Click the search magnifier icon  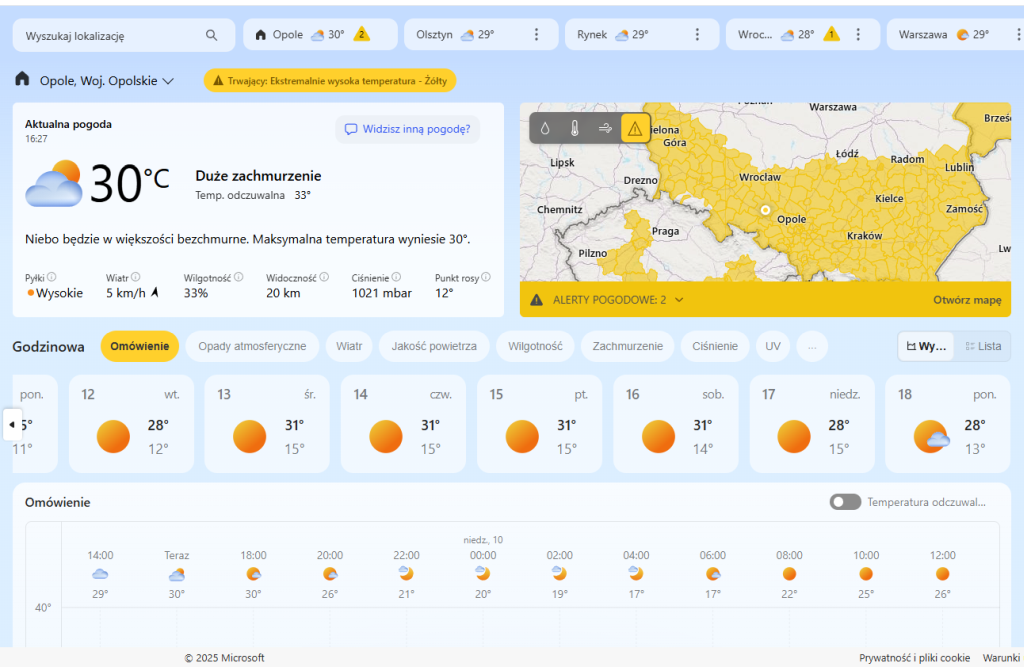click(211, 35)
